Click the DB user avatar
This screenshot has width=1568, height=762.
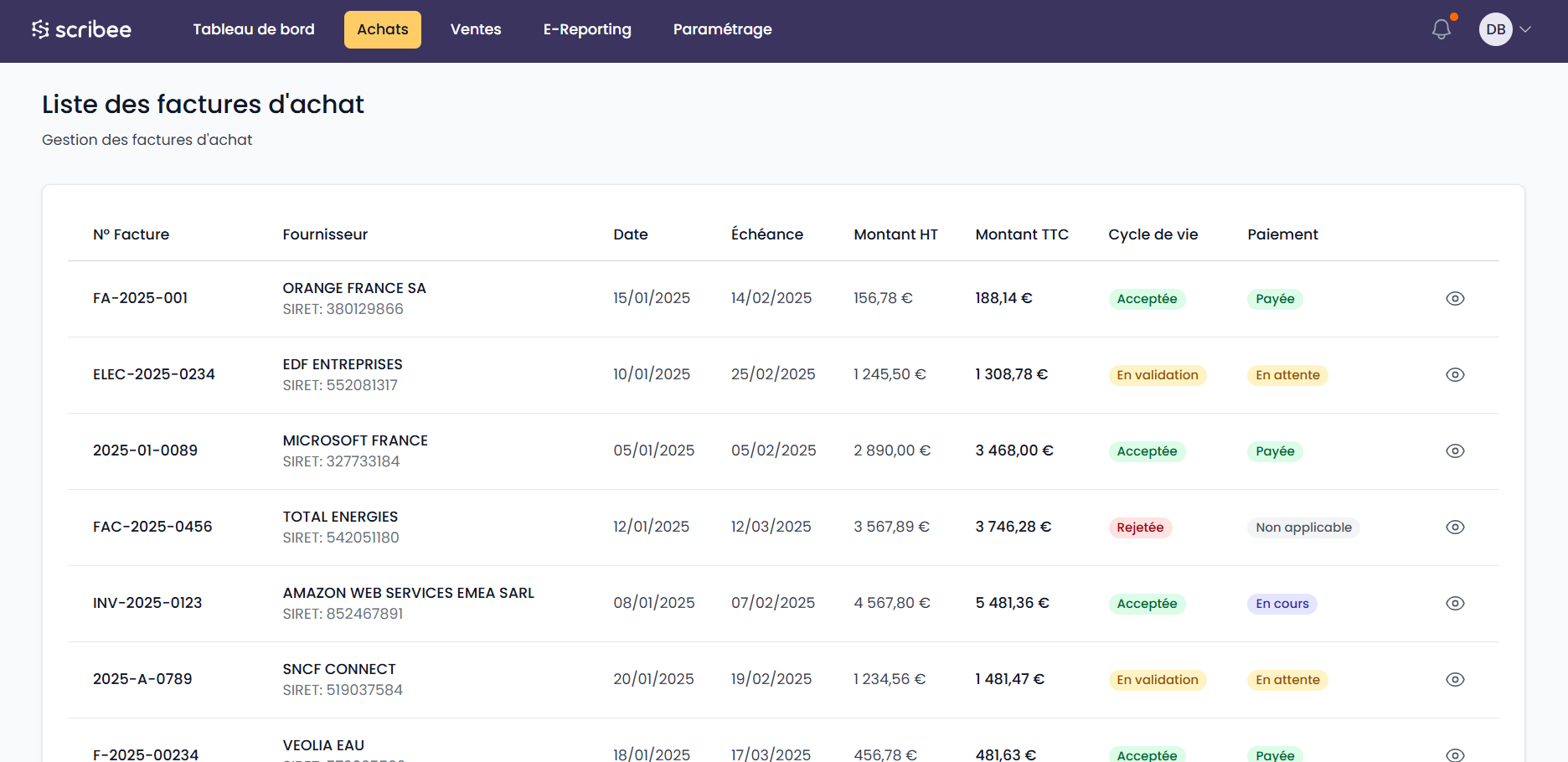(x=1495, y=29)
